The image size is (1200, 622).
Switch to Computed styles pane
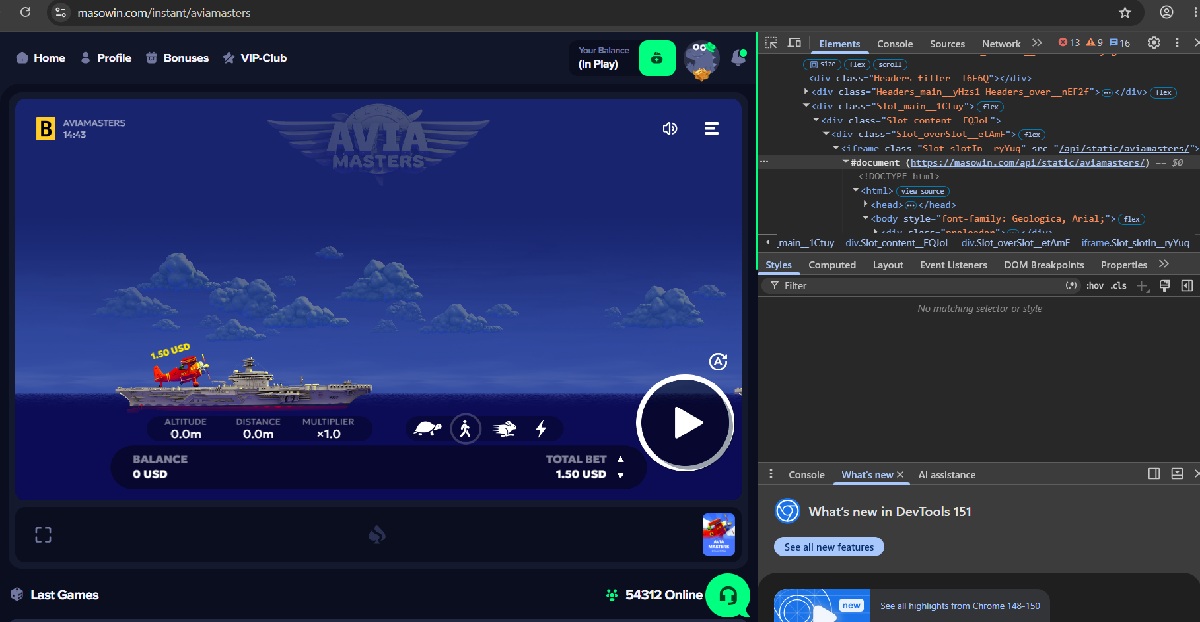pyautogui.click(x=832, y=265)
